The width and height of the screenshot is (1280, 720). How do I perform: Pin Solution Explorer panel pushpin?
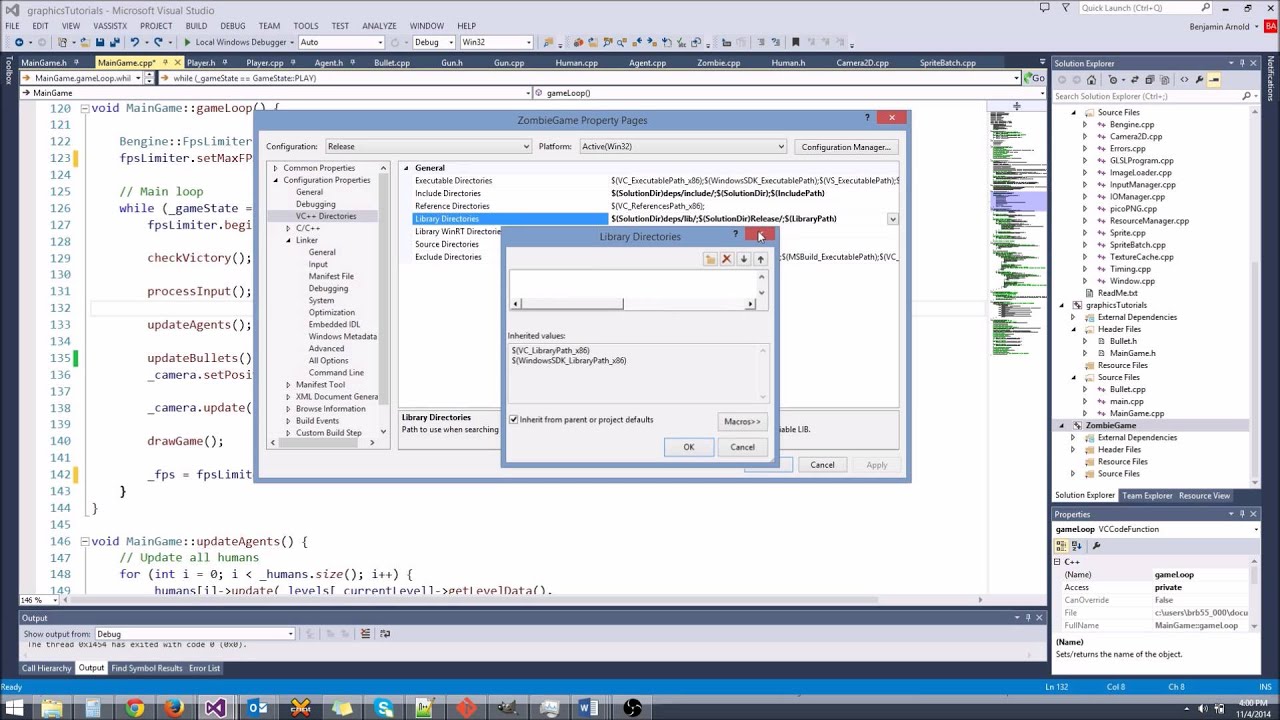tap(1241, 63)
